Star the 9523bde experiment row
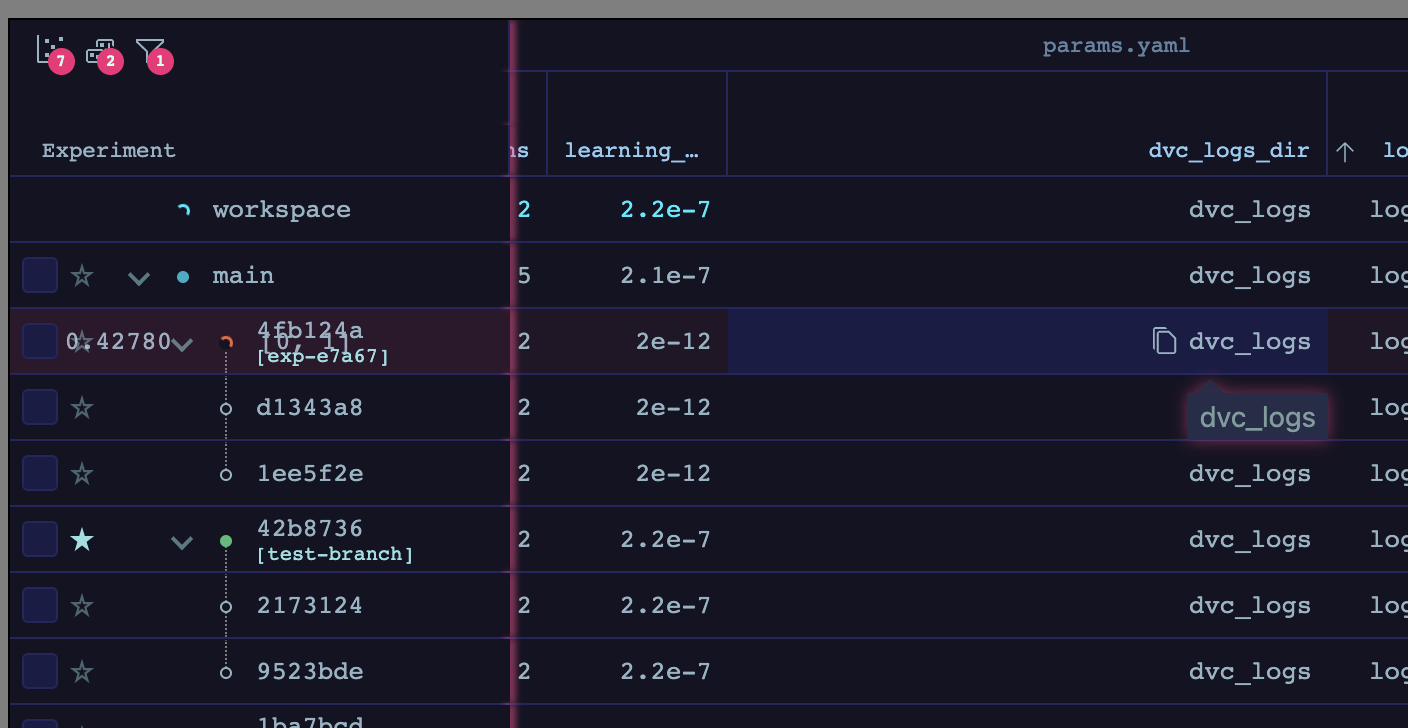Viewport: 1408px width, 728px height. [82, 671]
